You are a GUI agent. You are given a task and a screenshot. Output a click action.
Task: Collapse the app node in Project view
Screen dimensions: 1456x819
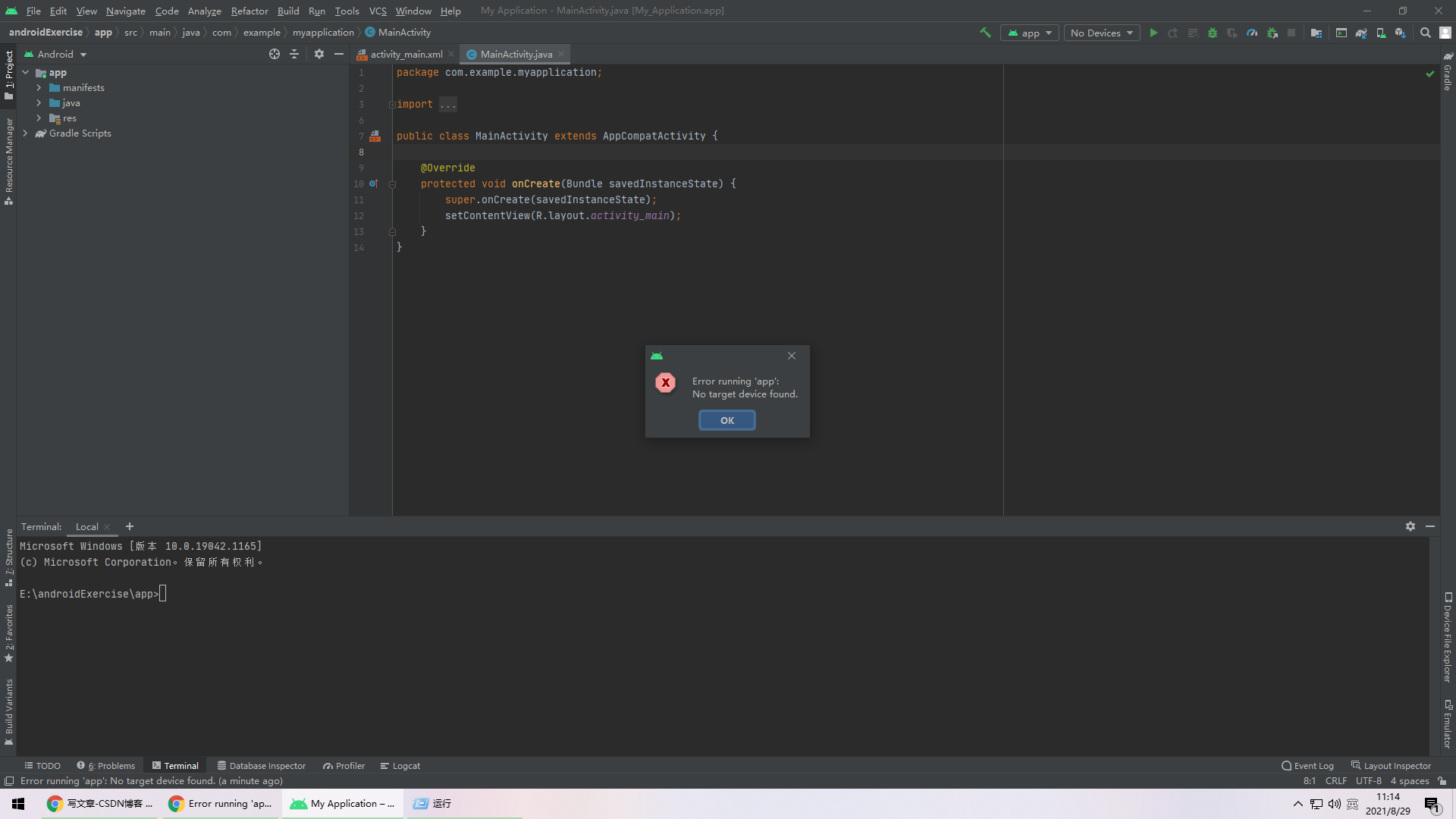[25, 72]
